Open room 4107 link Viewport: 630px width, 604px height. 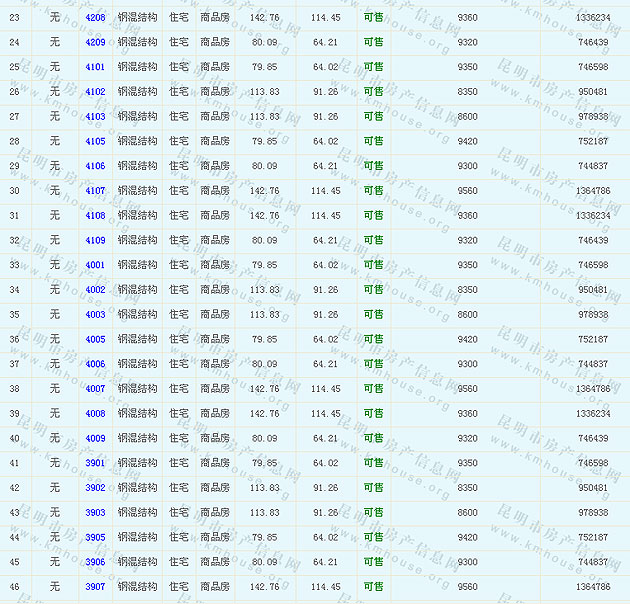tap(95, 191)
